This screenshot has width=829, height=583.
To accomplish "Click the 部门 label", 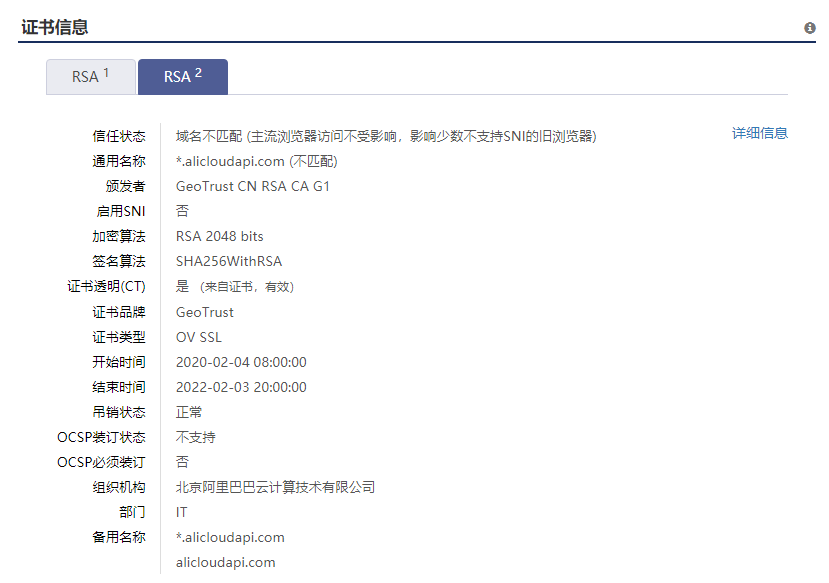I will (x=132, y=512).
